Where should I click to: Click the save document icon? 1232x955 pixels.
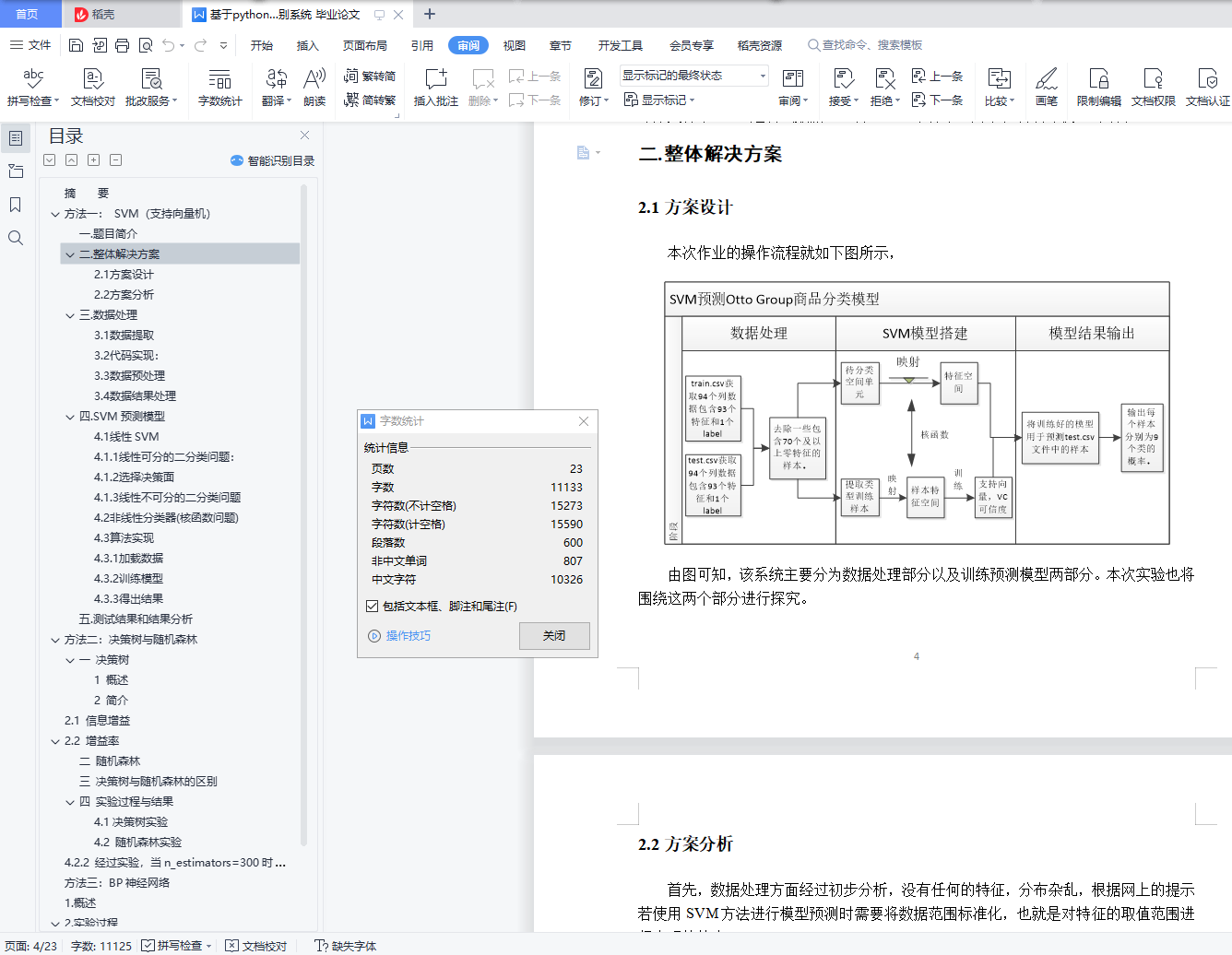77,45
